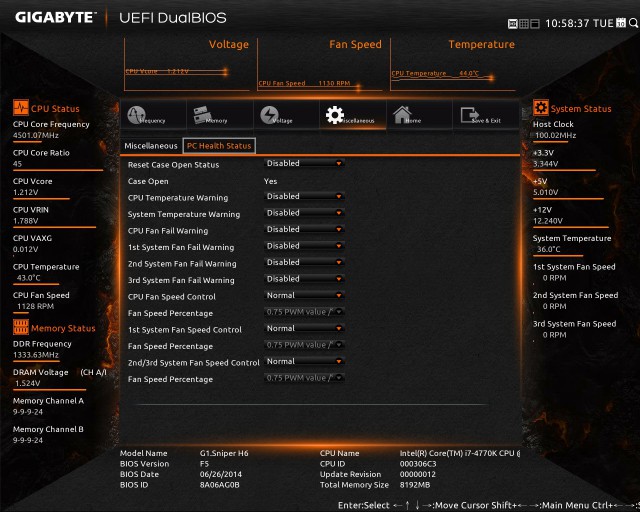Image resolution: width=640 pixels, height=512 pixels.
Task: Select the Miscellaneous gear menu
Action: pyautogui.click(x=353, y=115)
